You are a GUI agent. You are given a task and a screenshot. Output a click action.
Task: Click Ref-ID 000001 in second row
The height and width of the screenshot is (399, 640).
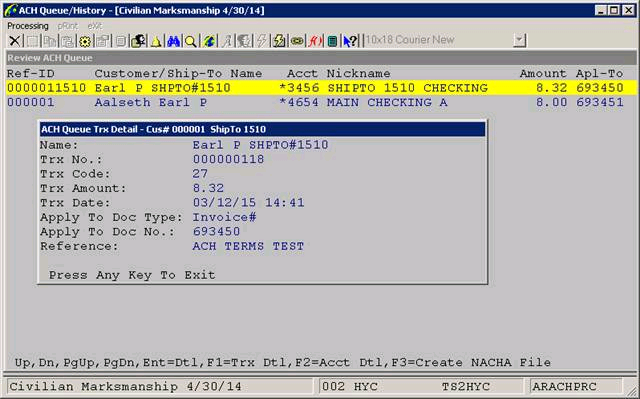click(x=31, y=102)
